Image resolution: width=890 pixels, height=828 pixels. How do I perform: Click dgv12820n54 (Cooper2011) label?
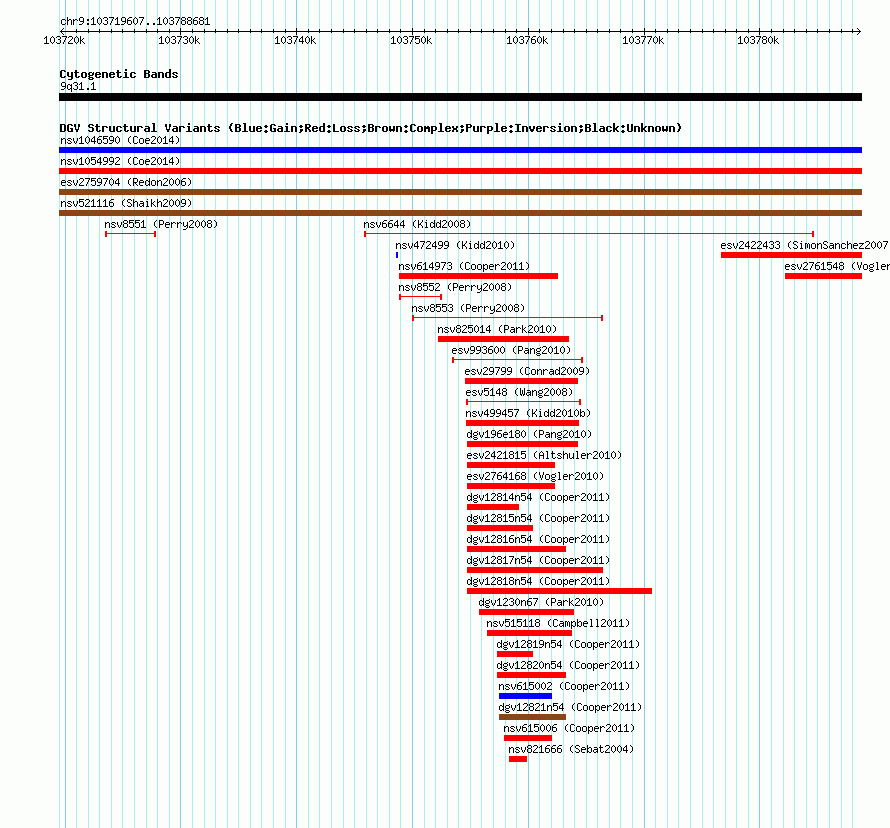(568, 665)
